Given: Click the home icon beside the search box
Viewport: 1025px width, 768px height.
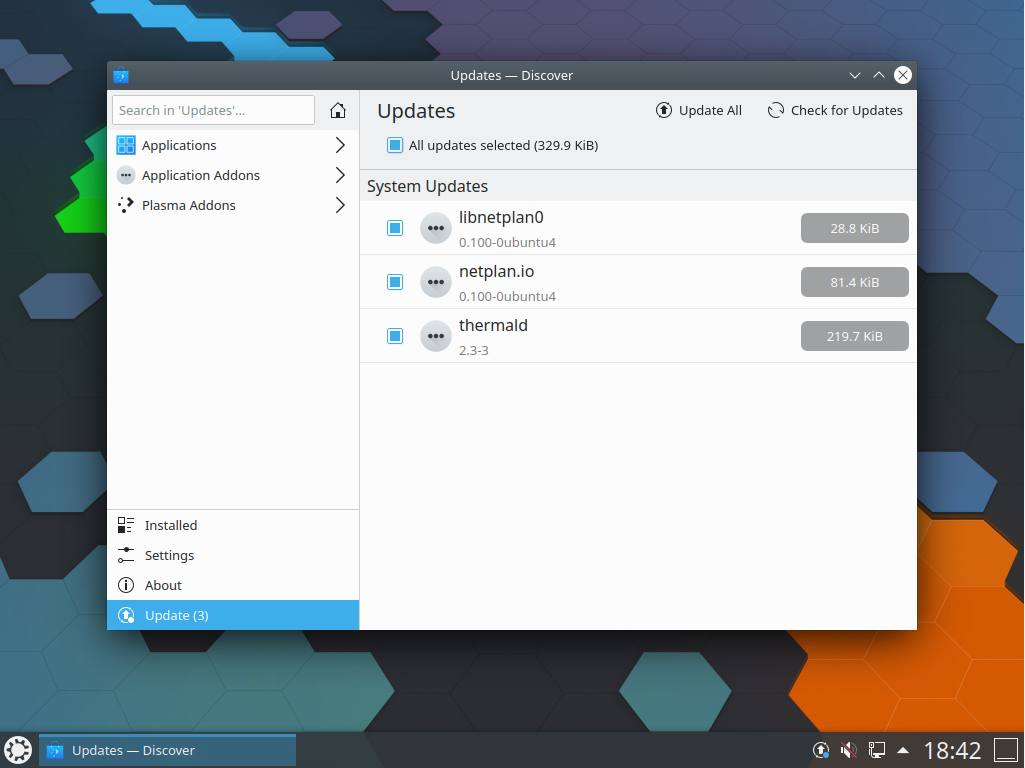Looking at the screenshot, I should (337, 110).
